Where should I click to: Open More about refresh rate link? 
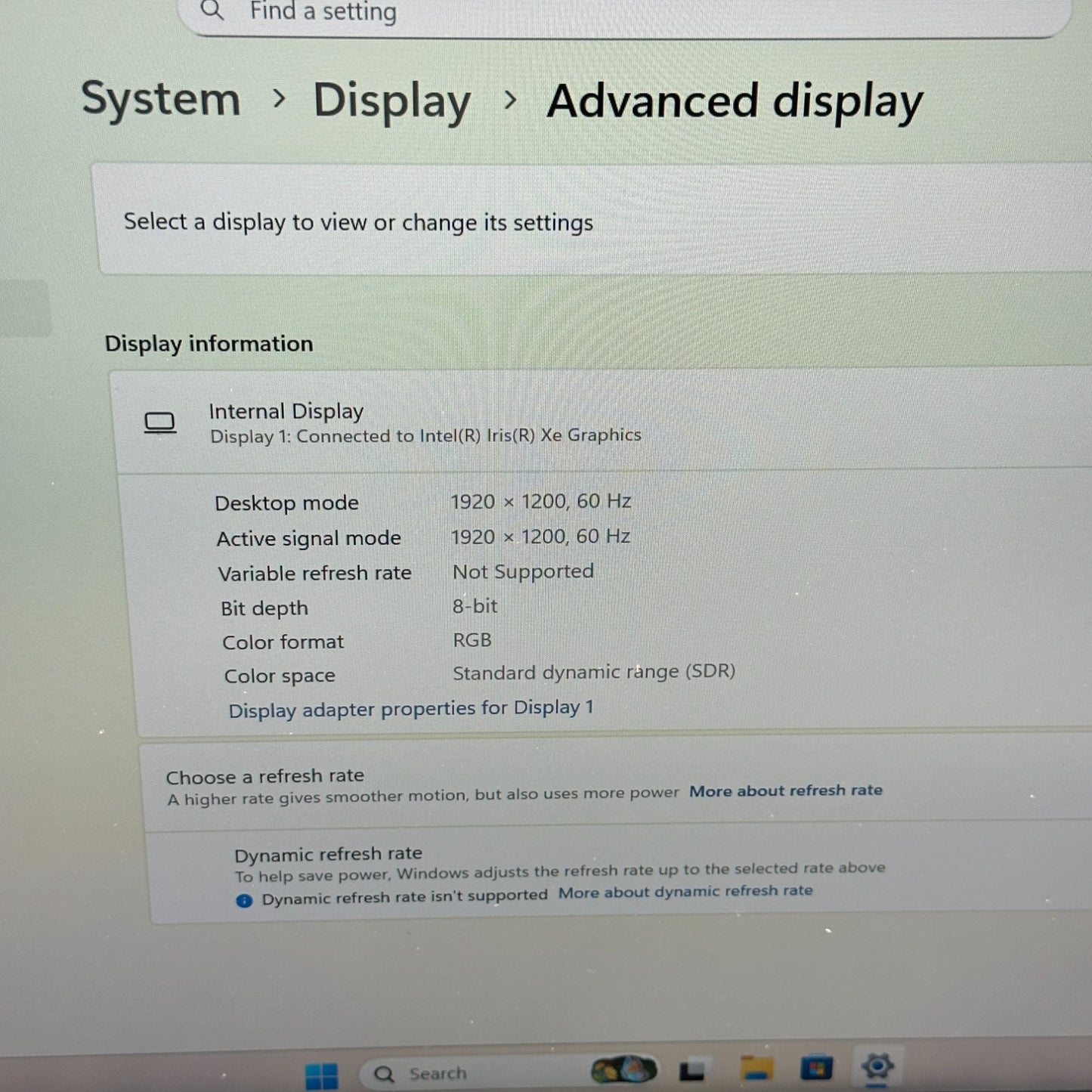click(x=786, y=790)
